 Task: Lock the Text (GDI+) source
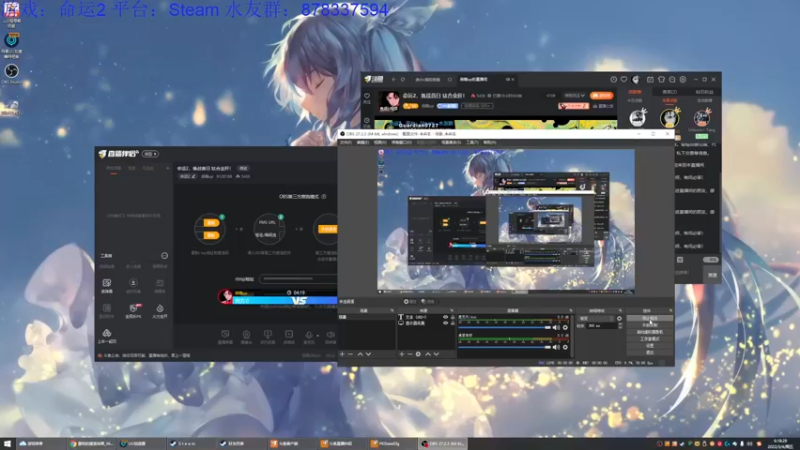453,317
